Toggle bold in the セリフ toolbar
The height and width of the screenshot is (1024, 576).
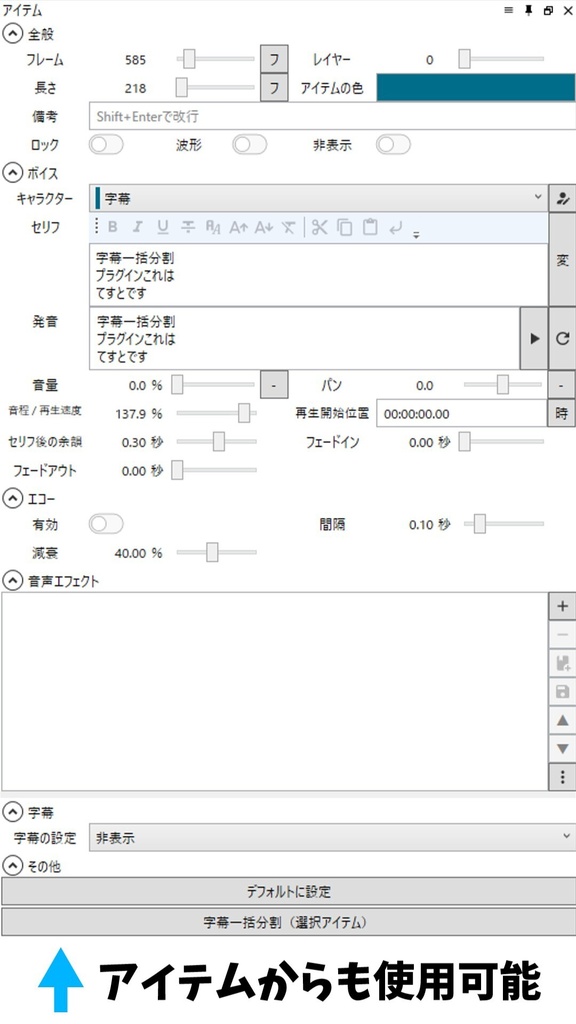[x=112, y=227]
